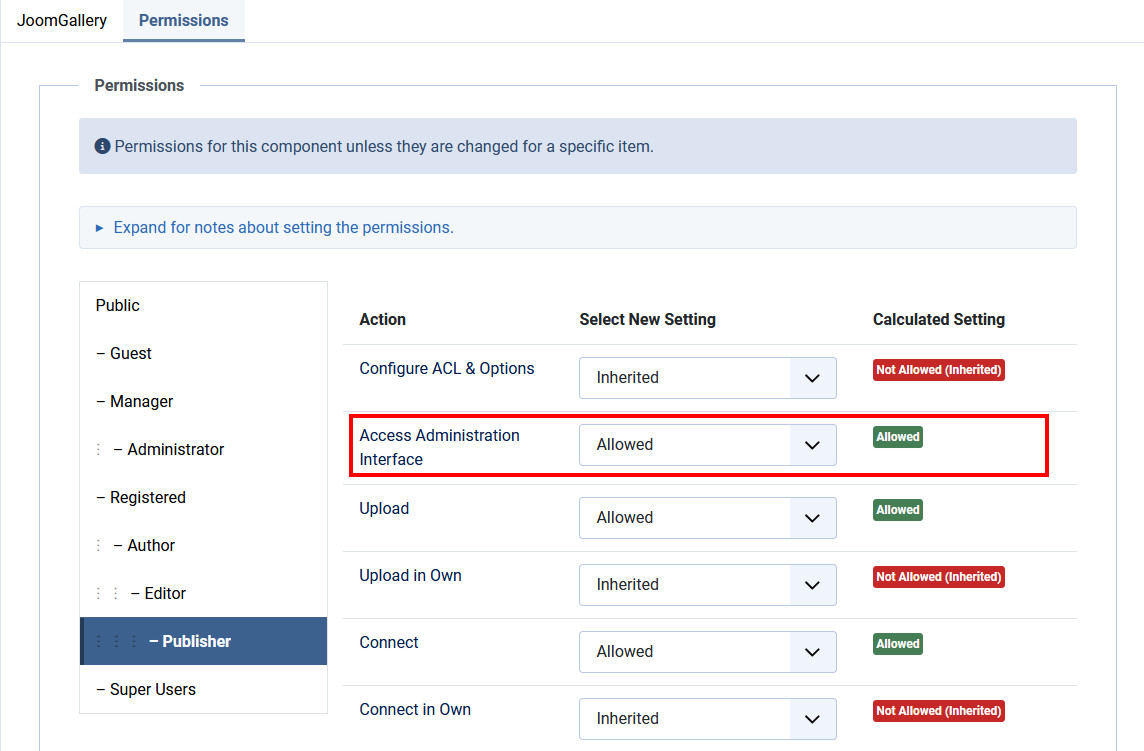1144x751 pixels.
Task: Open the Connect setting dropdown
Action: pyautogui.click(x=708, y=652)
